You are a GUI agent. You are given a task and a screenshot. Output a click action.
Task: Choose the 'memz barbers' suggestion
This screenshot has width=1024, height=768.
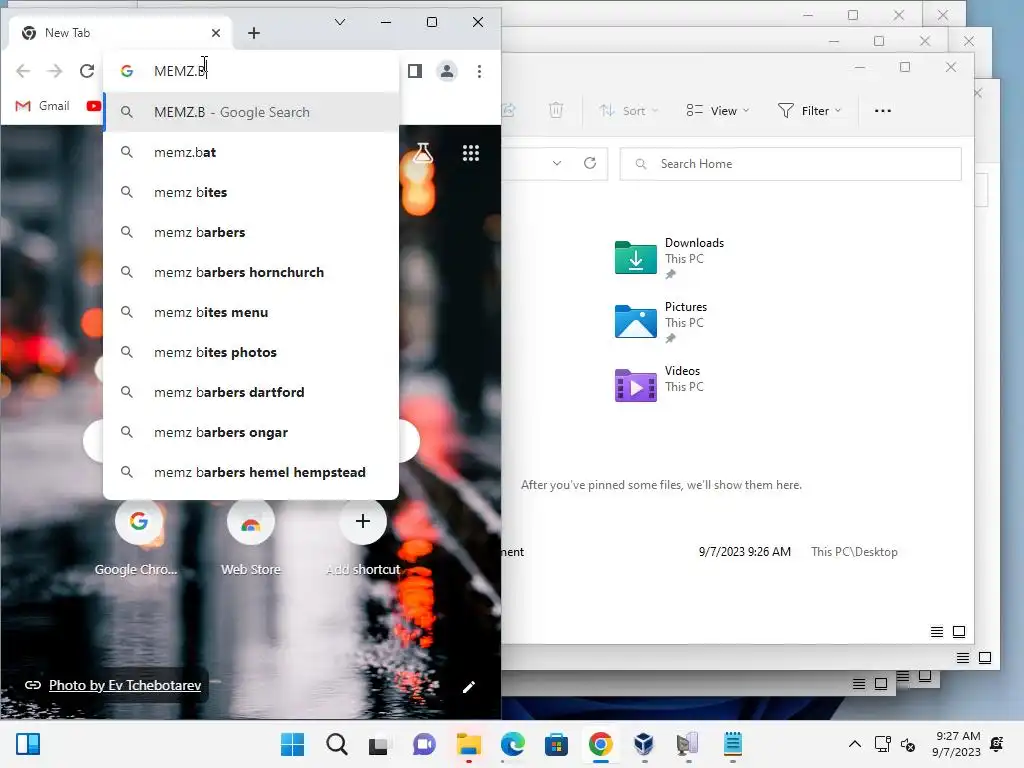click(251, 232)
